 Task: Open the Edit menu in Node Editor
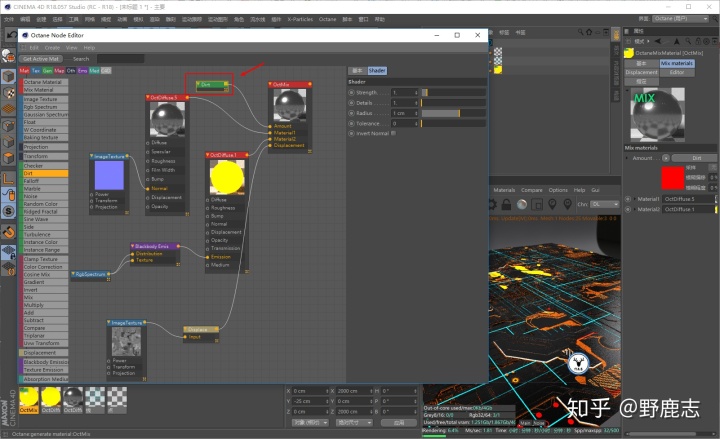point(34,48)
